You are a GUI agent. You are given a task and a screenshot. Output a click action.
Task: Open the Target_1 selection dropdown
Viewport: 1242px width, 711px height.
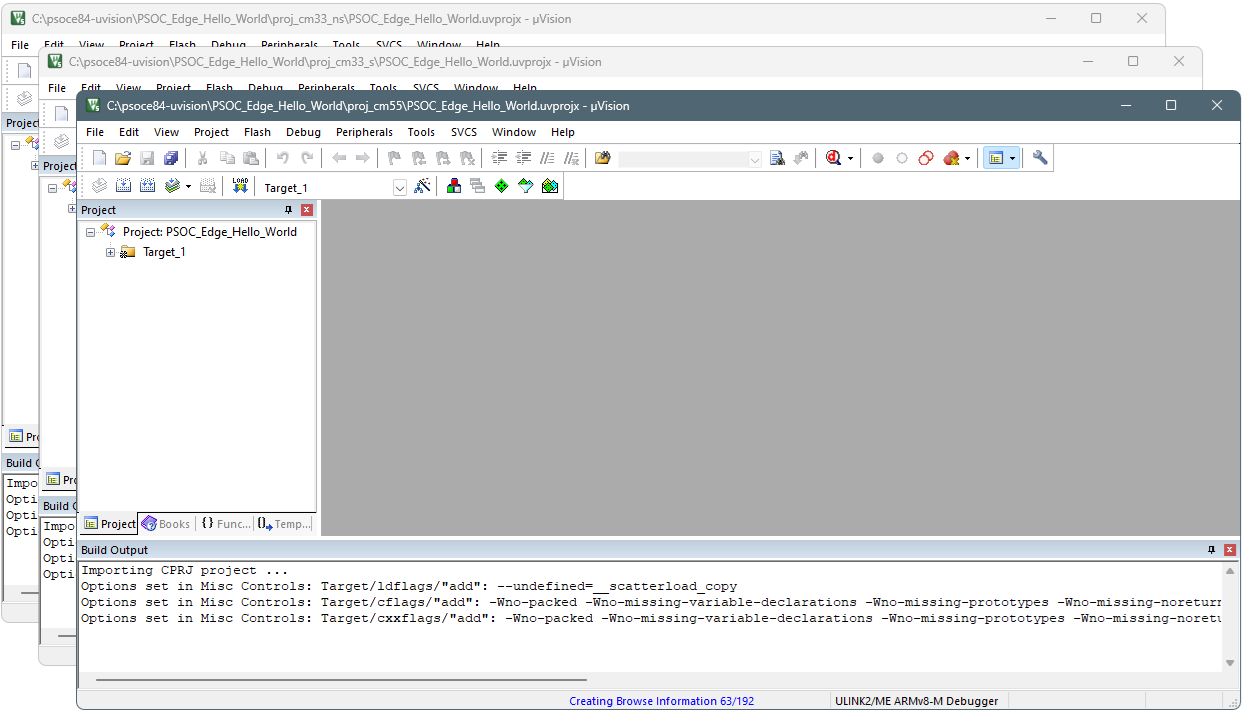[400, 187]
